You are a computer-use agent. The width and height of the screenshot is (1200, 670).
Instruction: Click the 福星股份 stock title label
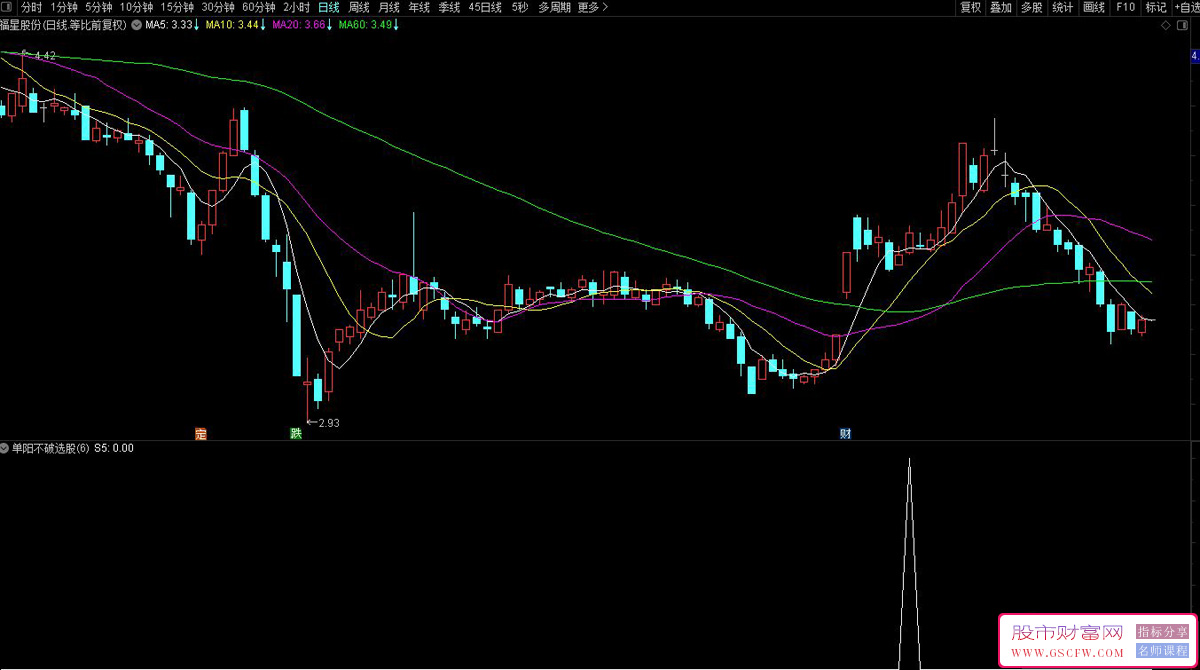click(64, 25)
